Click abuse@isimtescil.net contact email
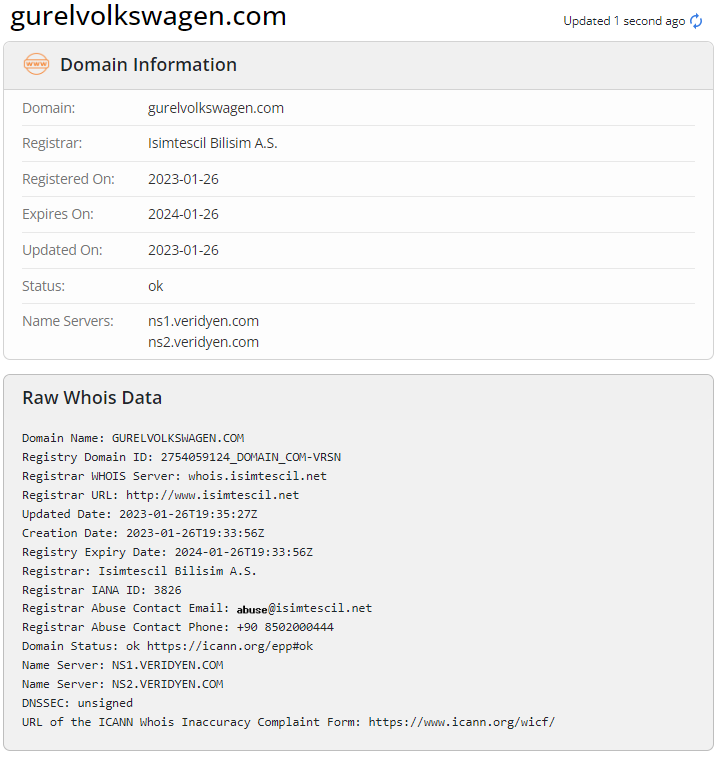The width and height of the screenshot is (721, 760). (x=304, y=608)
